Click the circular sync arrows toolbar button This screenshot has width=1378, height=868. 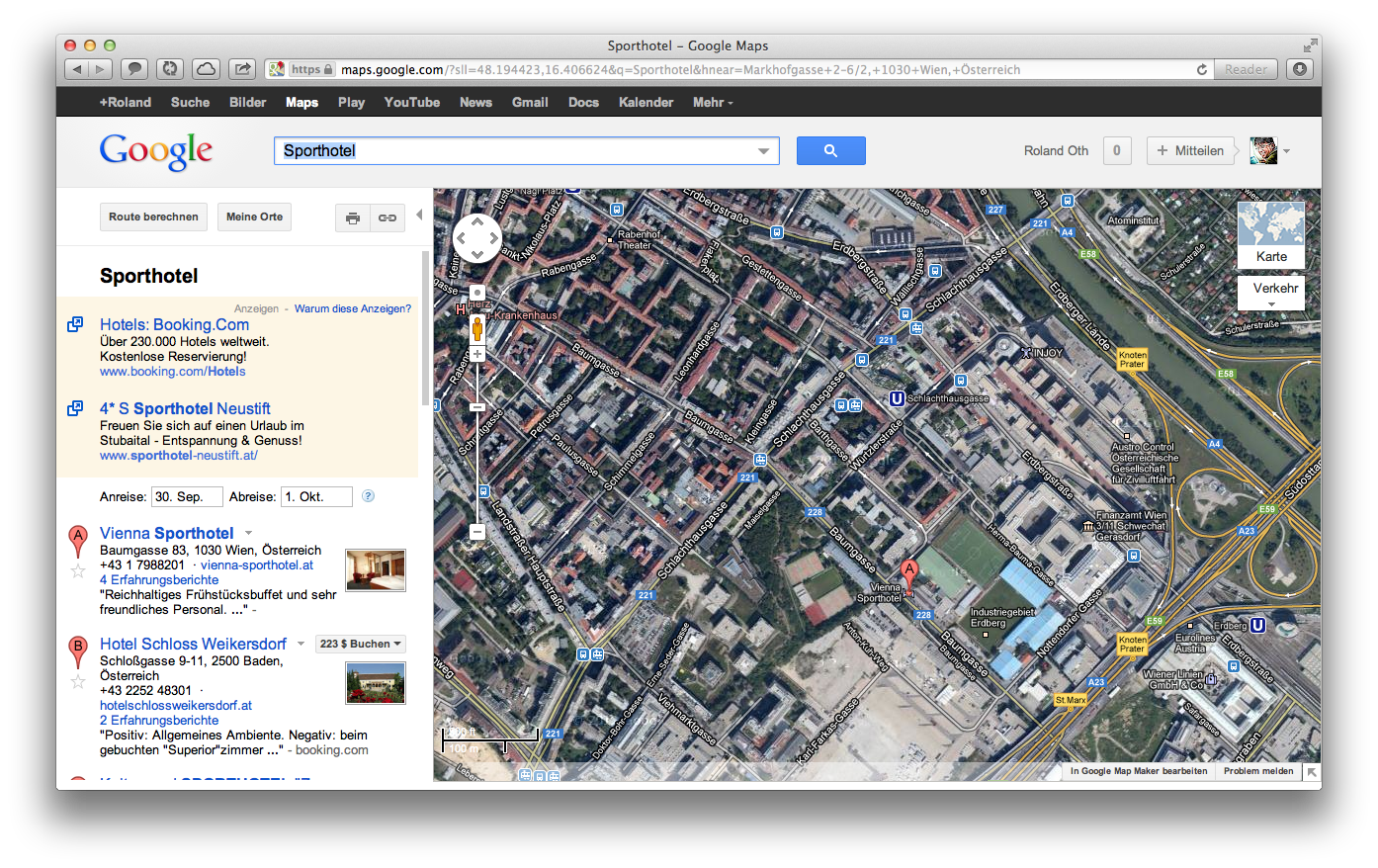170,69
